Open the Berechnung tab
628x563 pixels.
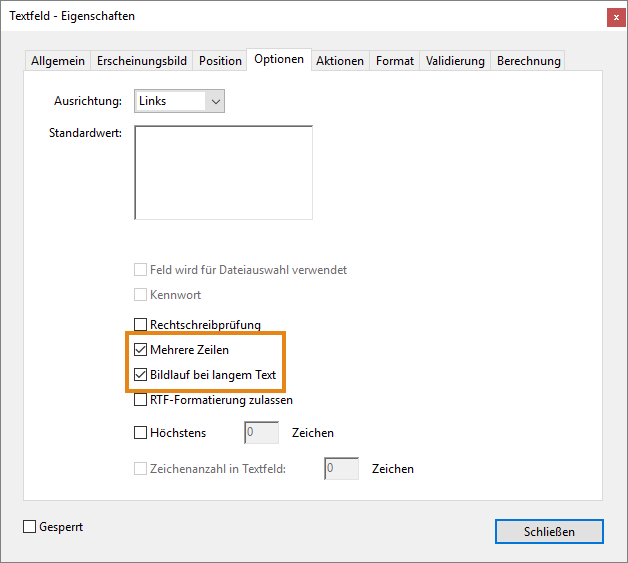tap(528, 61)
